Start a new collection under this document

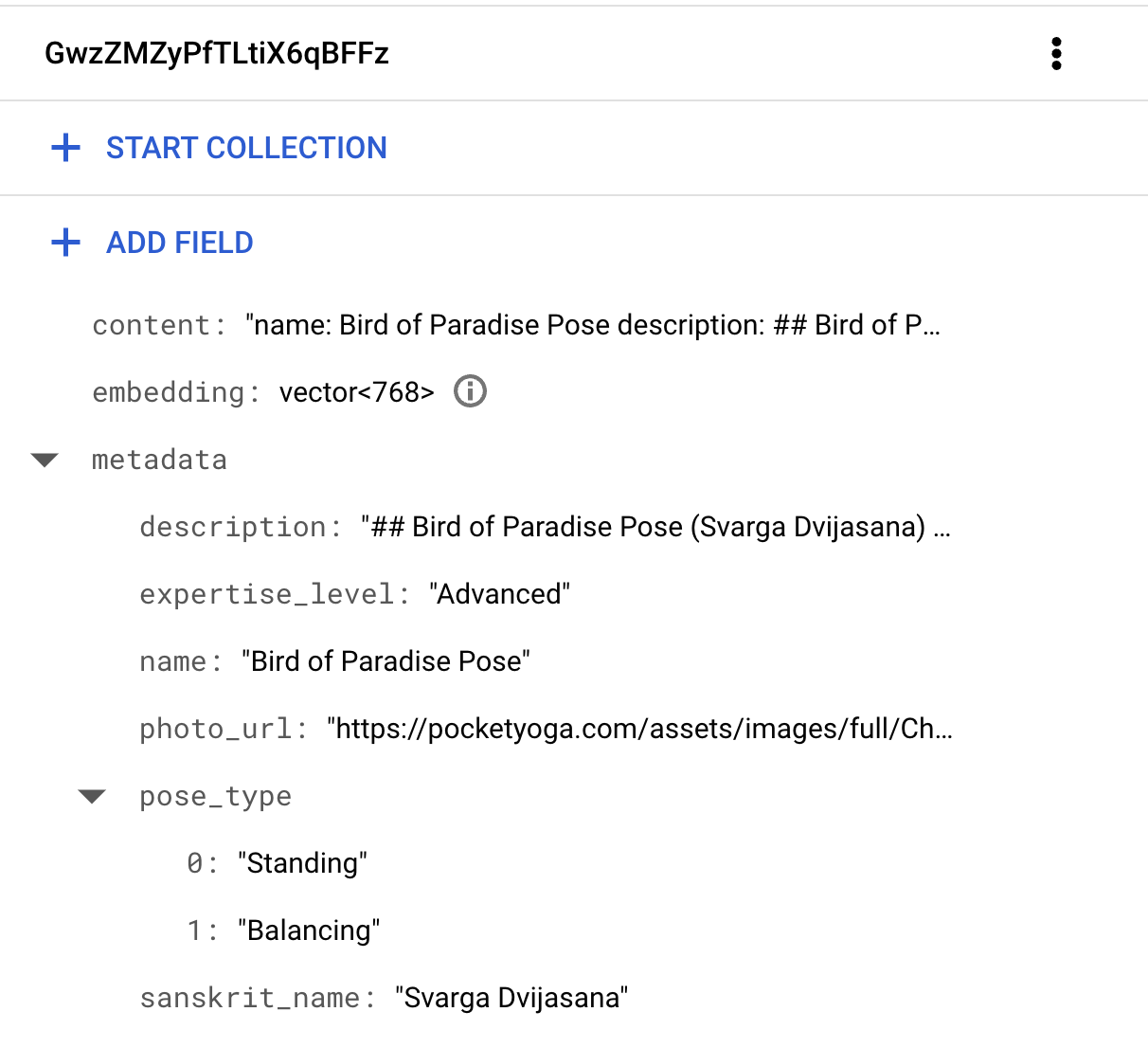point(245,148)
